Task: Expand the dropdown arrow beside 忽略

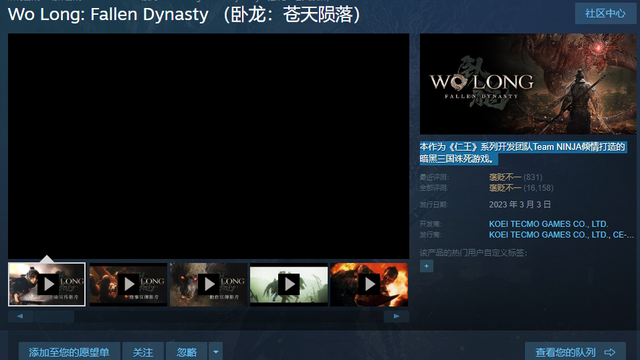Action: click(216, 352)
